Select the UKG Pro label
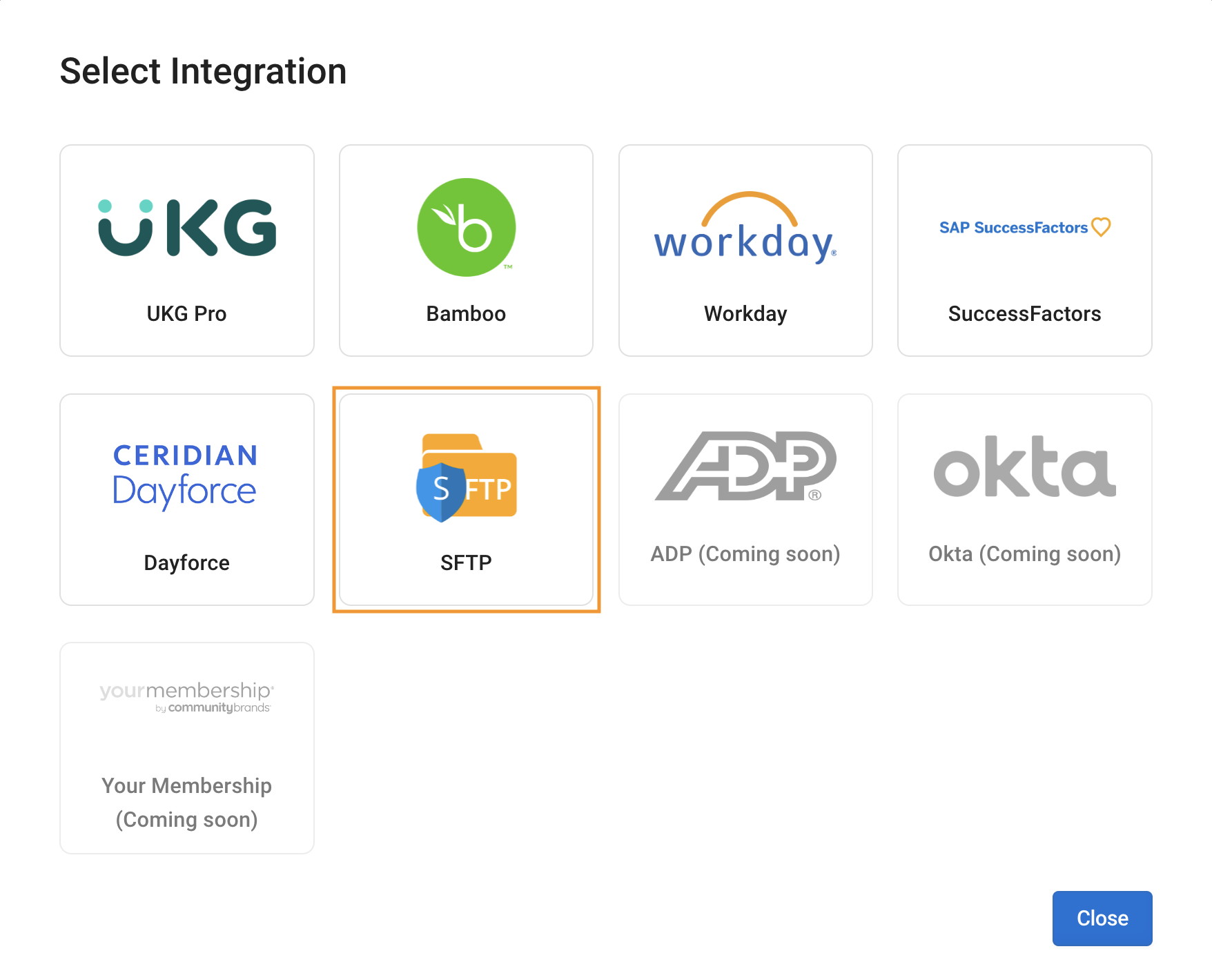This screenshot has width=1212, height=980. [x=187, y=314]
